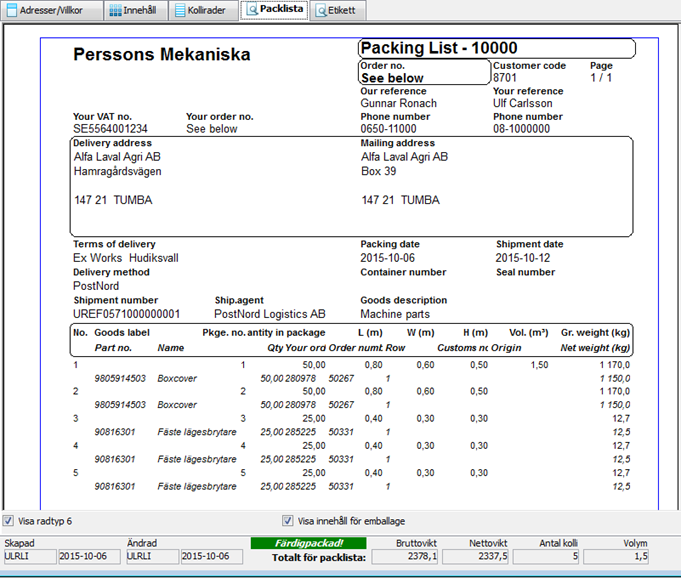Click the Etikett preview magnifier icon
Image resolution: width=681 pixels, height=578 pixels.
click(x=321, y=10)
